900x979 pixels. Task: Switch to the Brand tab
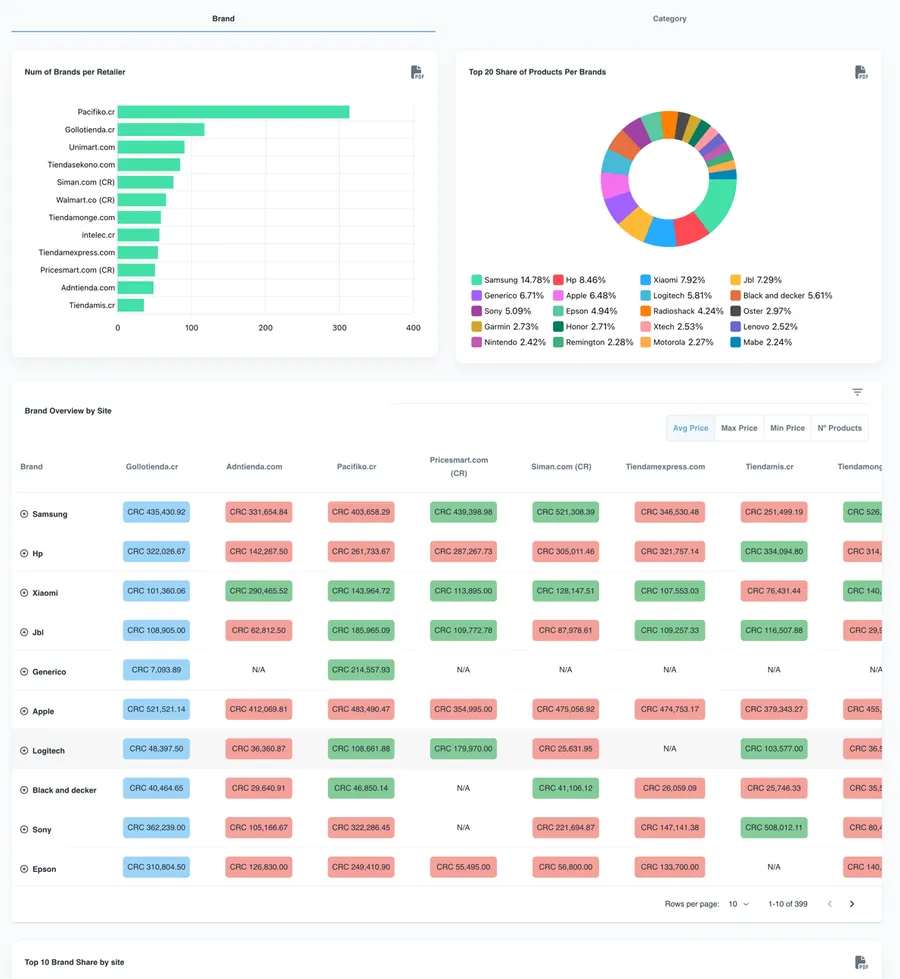coord(223,19)
